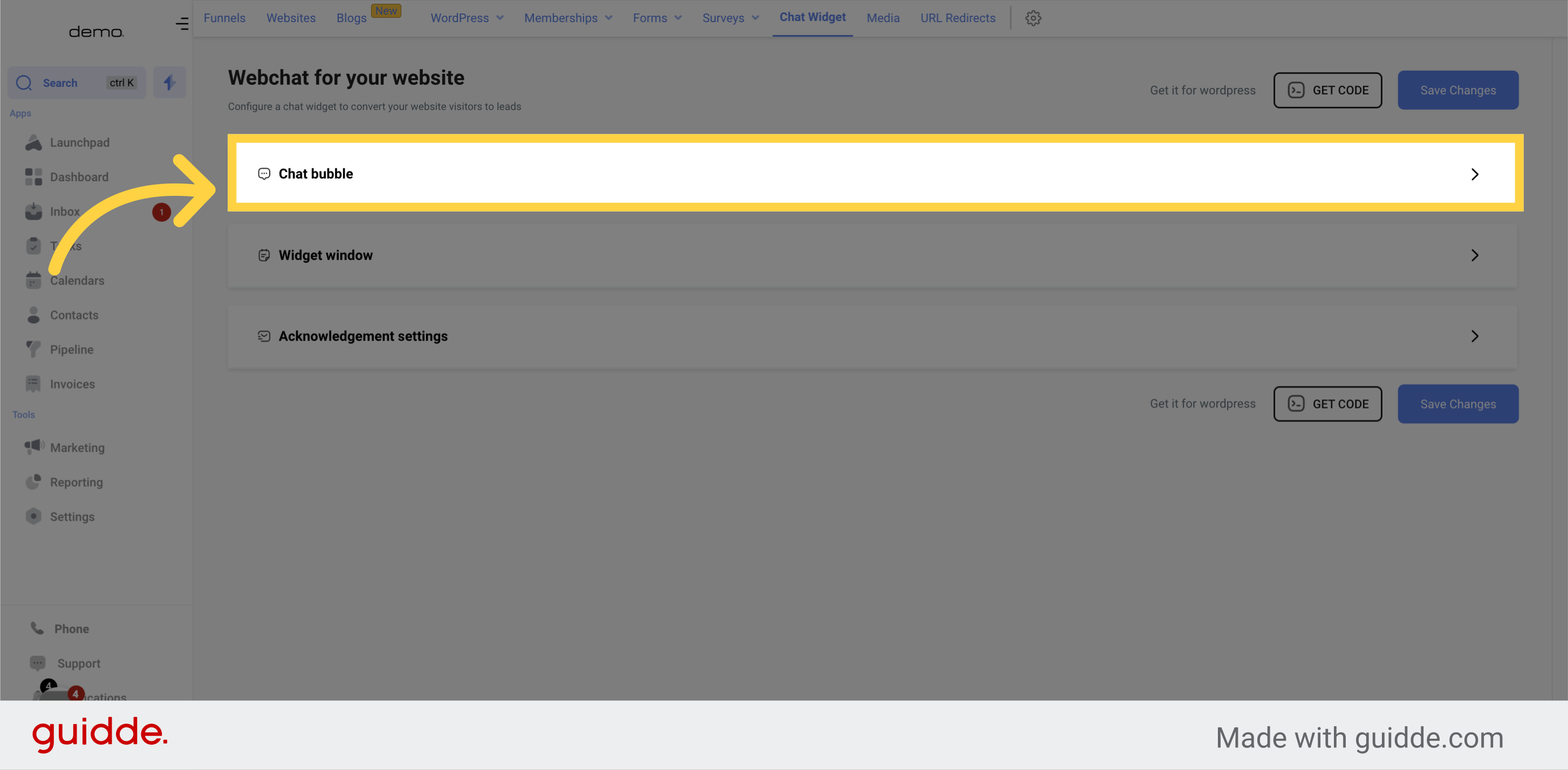Switch to the Media tab
The image size is (1568, 770).
(883, 18)
